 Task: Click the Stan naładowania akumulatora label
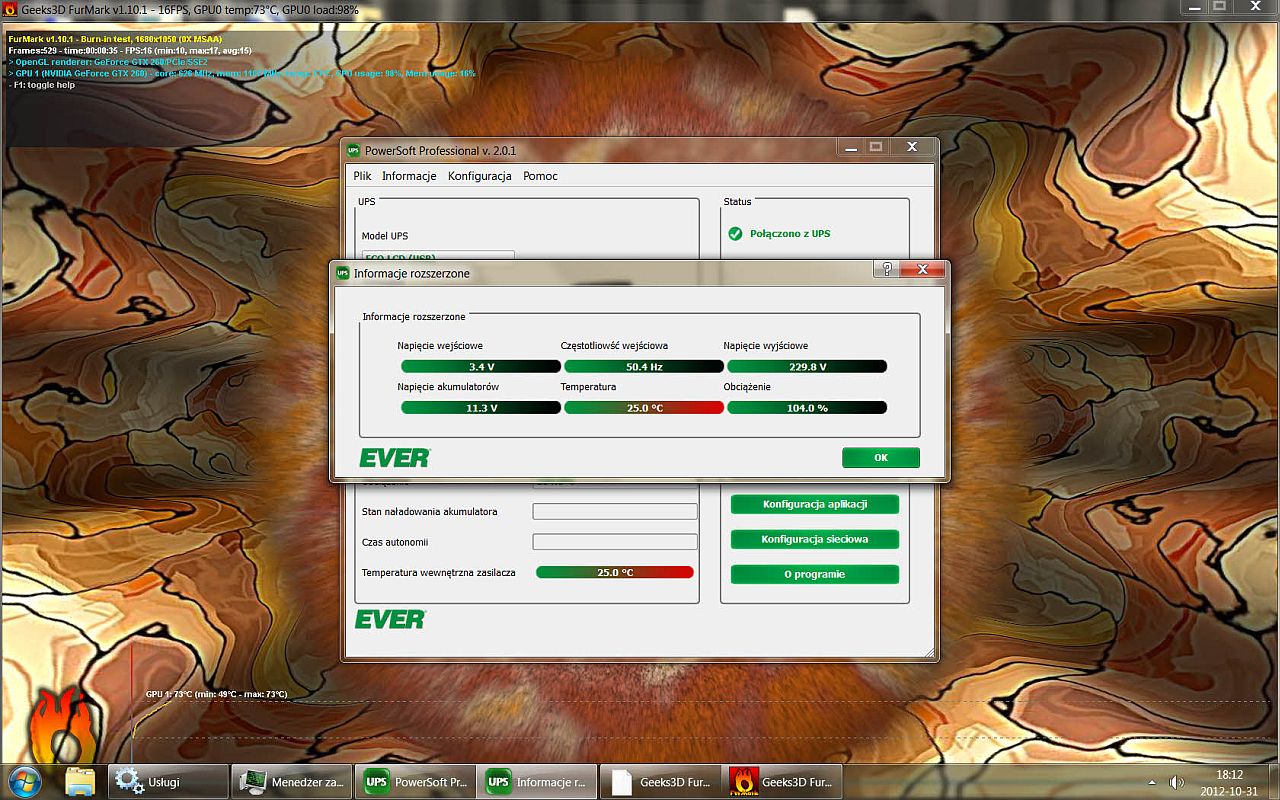(430, 512)
